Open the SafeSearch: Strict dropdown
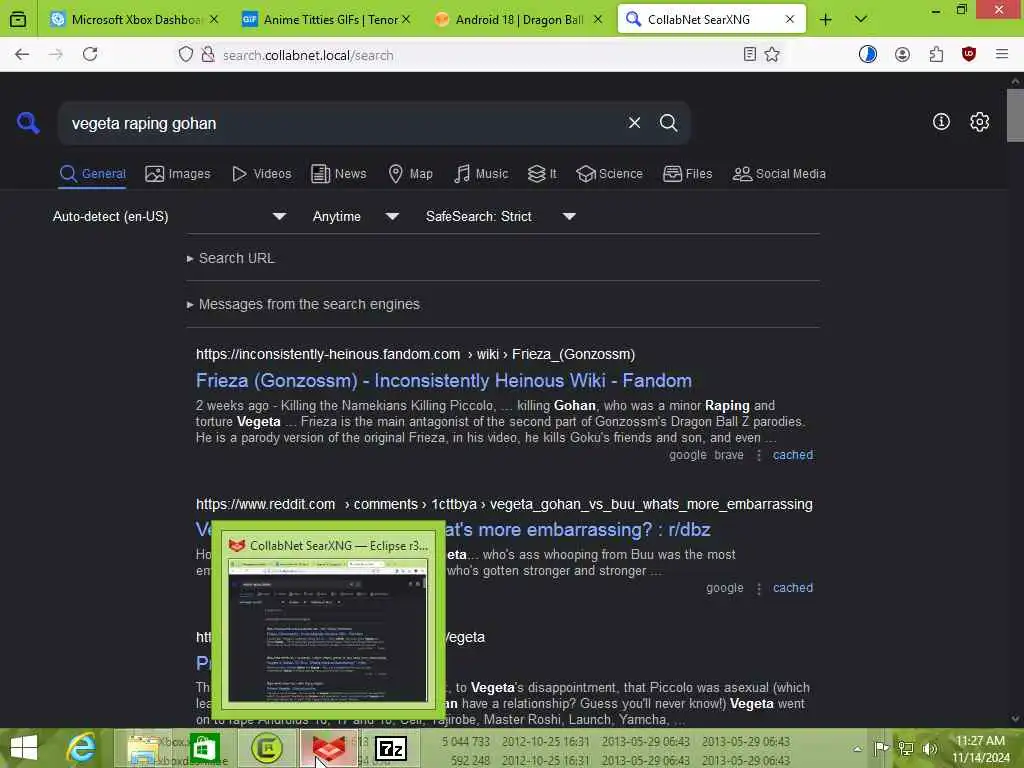This screenshot has height=768, width=1024. [501, 216]
